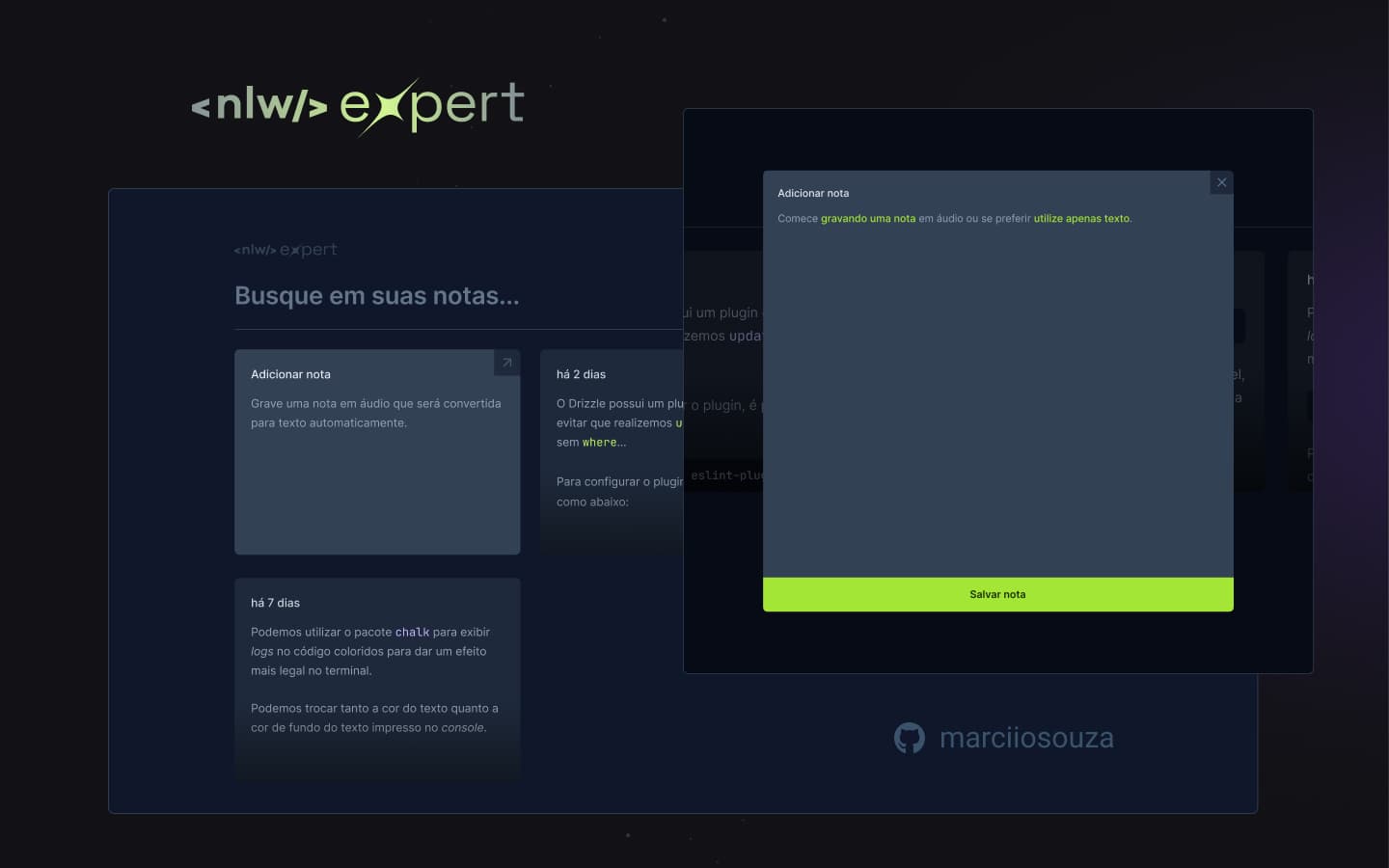The image size is (1389, 868).
Task: Click the Adicionar nota dialog title
Action: pos(812,193)
